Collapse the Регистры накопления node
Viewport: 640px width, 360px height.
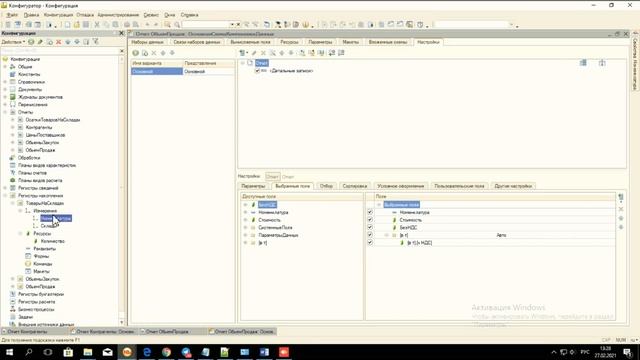coord(5,196)
